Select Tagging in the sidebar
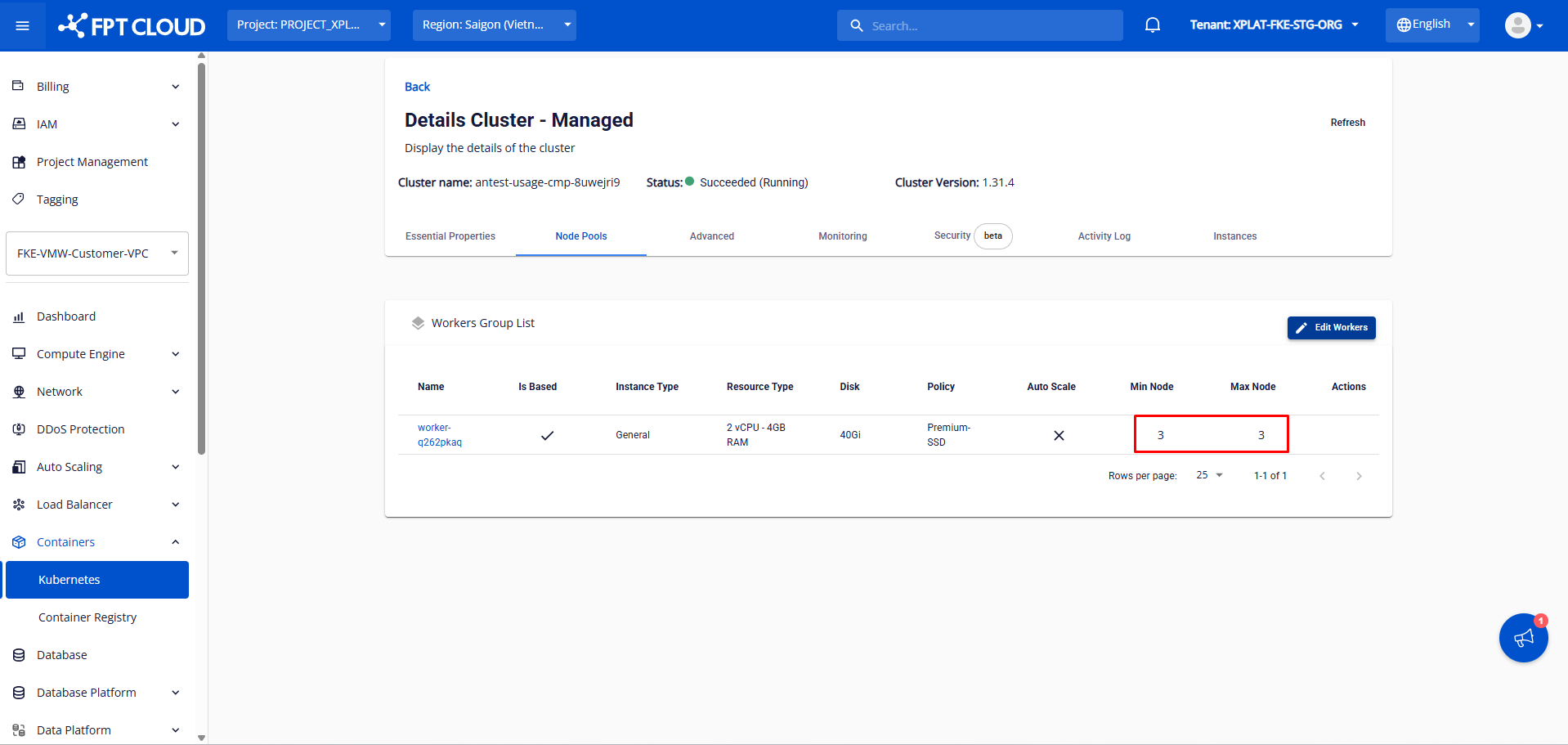The image size is (1568, 745). point(57,200)
